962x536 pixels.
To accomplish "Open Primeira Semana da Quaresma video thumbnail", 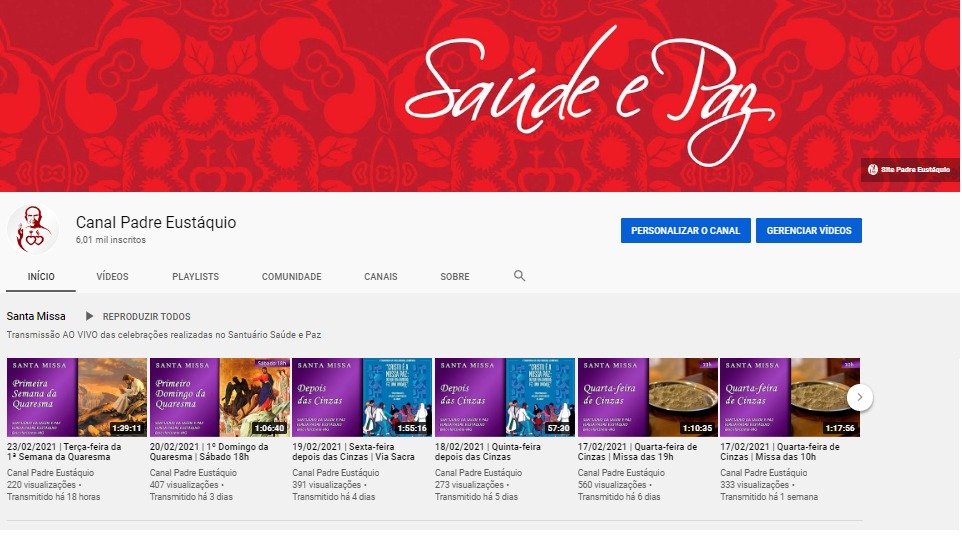I will [77, 397].
